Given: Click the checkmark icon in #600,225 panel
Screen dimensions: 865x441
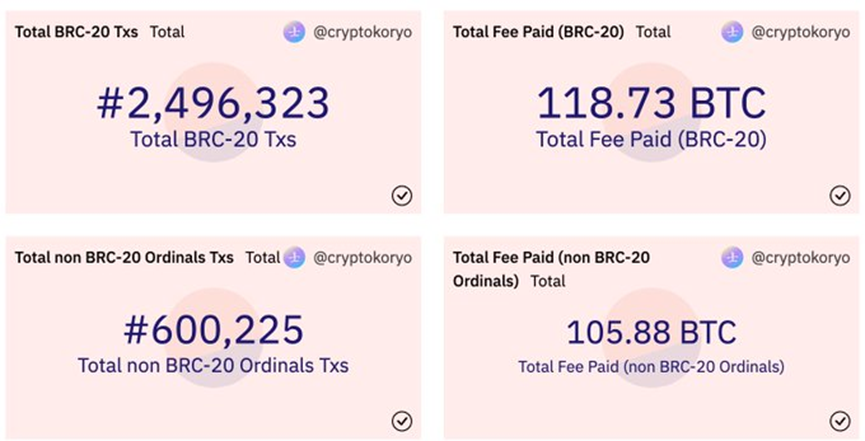Looking at the screenshot, I should click(402, 421).
